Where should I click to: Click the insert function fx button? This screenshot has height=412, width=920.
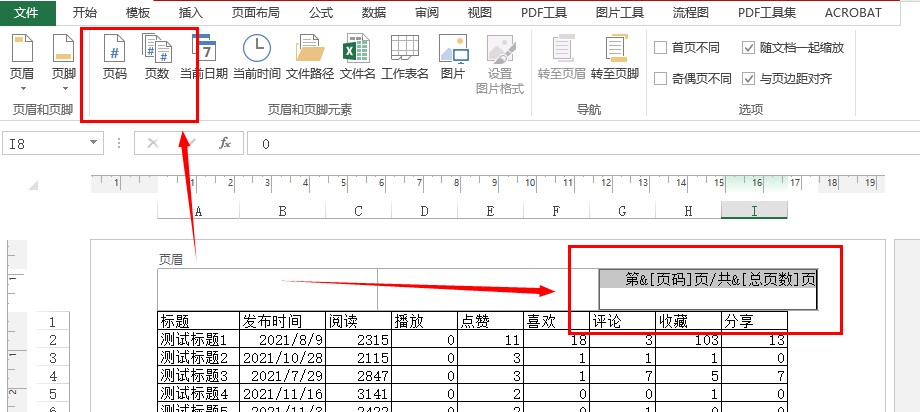pos(225,143)
